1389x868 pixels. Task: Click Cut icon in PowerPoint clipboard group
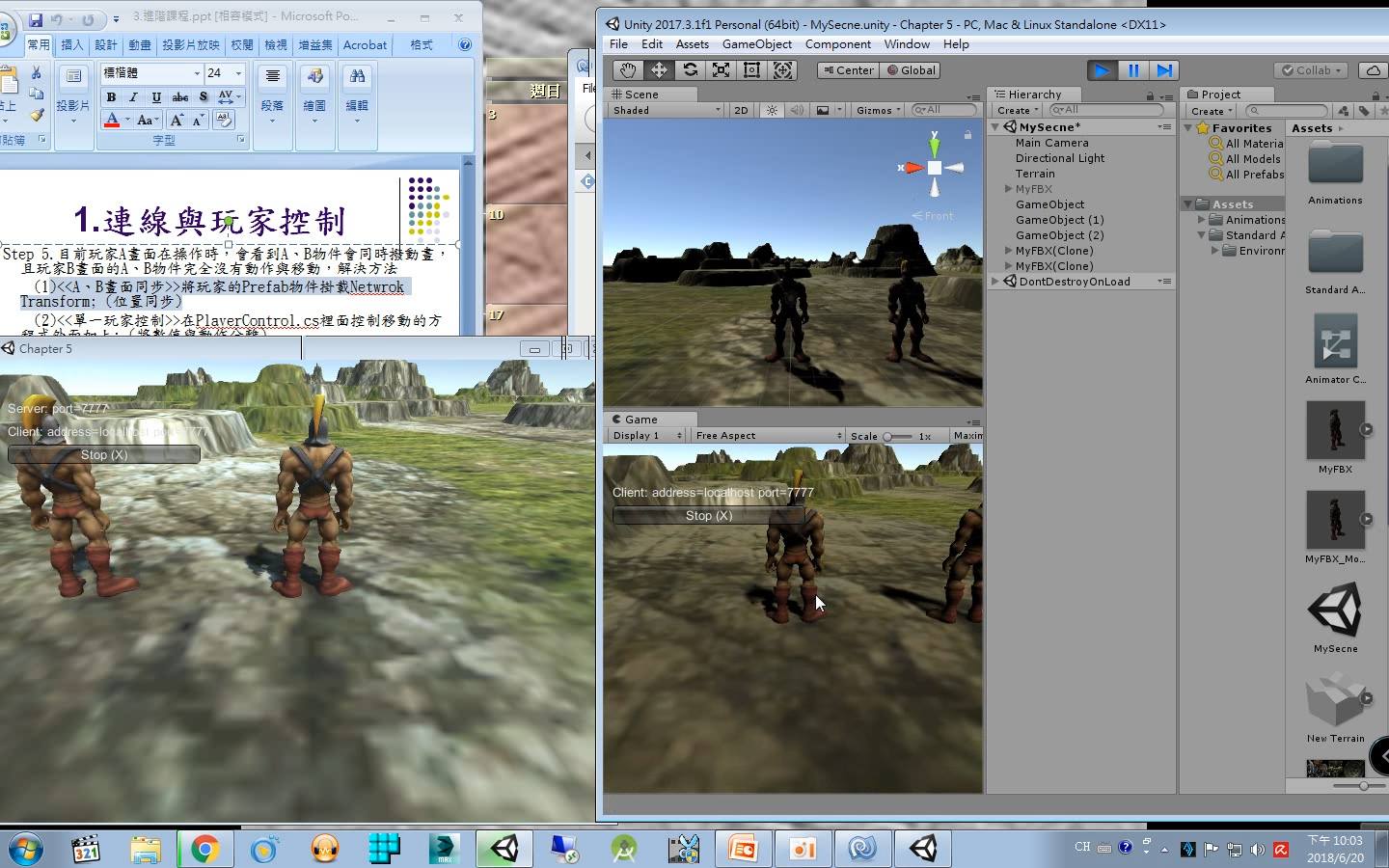[x=37, y=73]
